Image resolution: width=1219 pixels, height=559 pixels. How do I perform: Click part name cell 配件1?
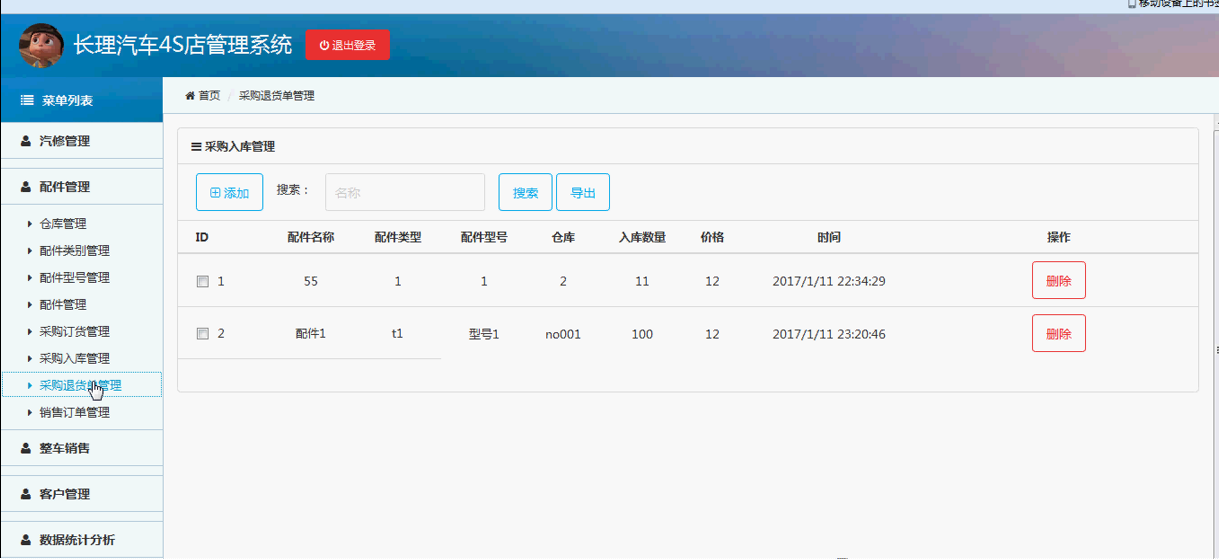(x=311, y=334)
